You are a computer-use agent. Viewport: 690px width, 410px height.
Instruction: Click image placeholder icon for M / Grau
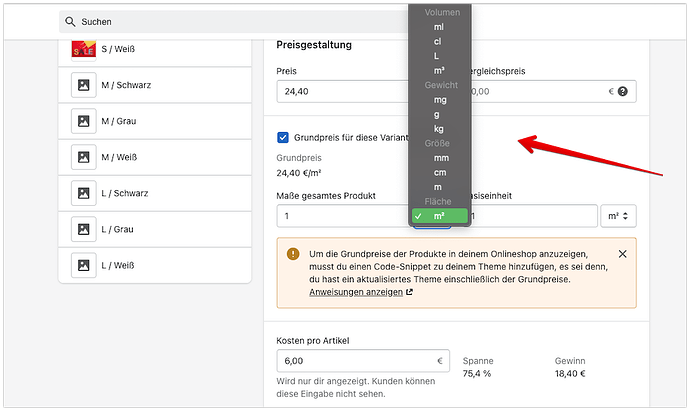click(x=83, y=121)
